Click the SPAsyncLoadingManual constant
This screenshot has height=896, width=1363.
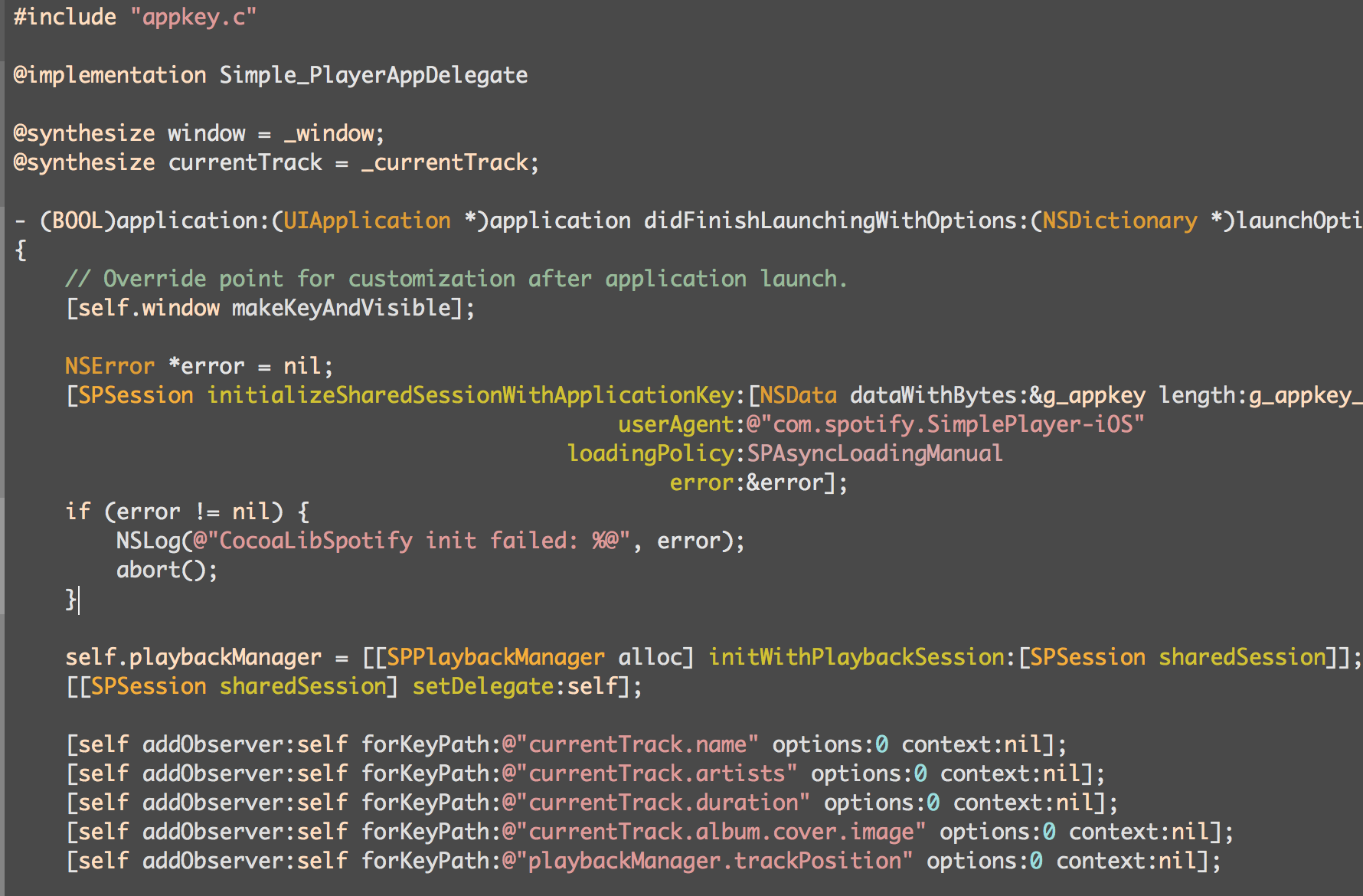tap(874, 453)
